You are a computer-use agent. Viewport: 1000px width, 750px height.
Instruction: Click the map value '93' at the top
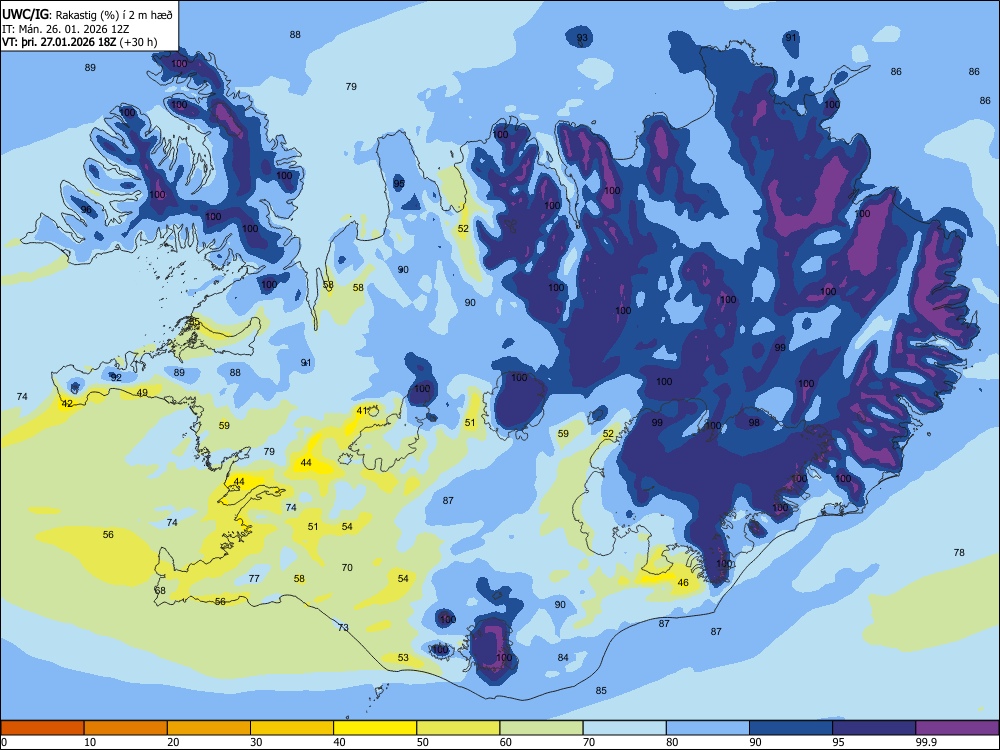pyautogui.click(x=582, y=38)
